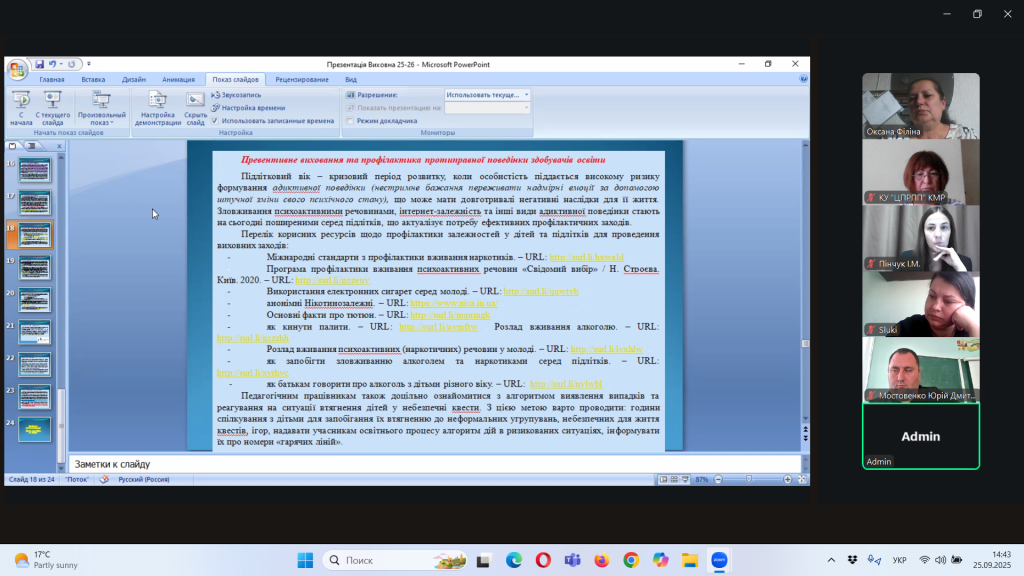Image resolution: width=1024 pixels, height=576 pixels.
Task: Click the Hide Slide (Скрыть слайд) icon
Action: pos(195,100)
